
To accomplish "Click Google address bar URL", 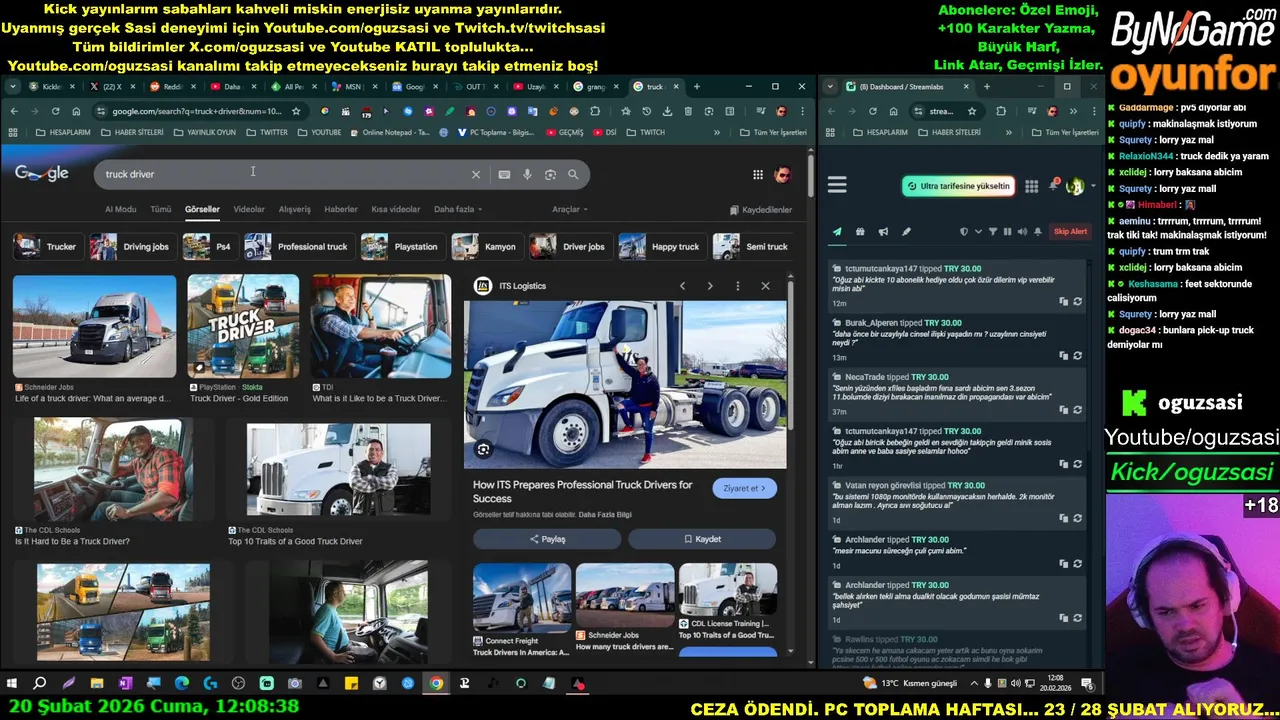I will tap(197, 111).
